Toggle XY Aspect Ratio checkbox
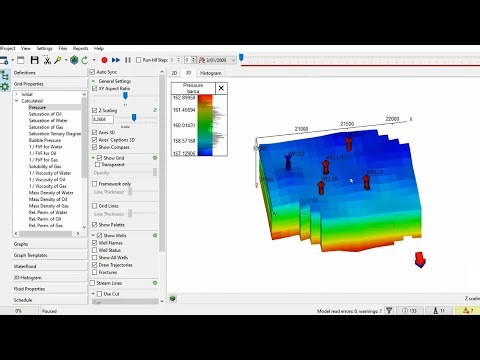Screen dimensions: 480x360 coord(94,89)
